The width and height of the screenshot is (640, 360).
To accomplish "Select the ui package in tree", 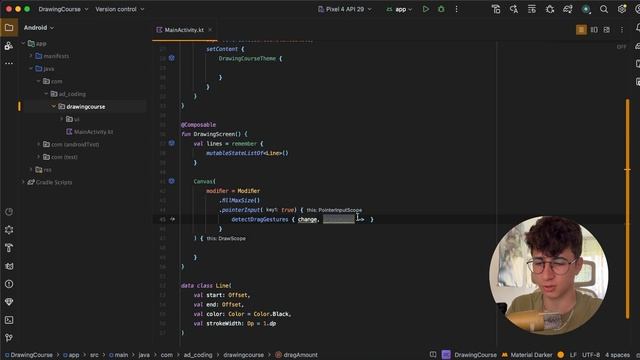I will point(73,119).
